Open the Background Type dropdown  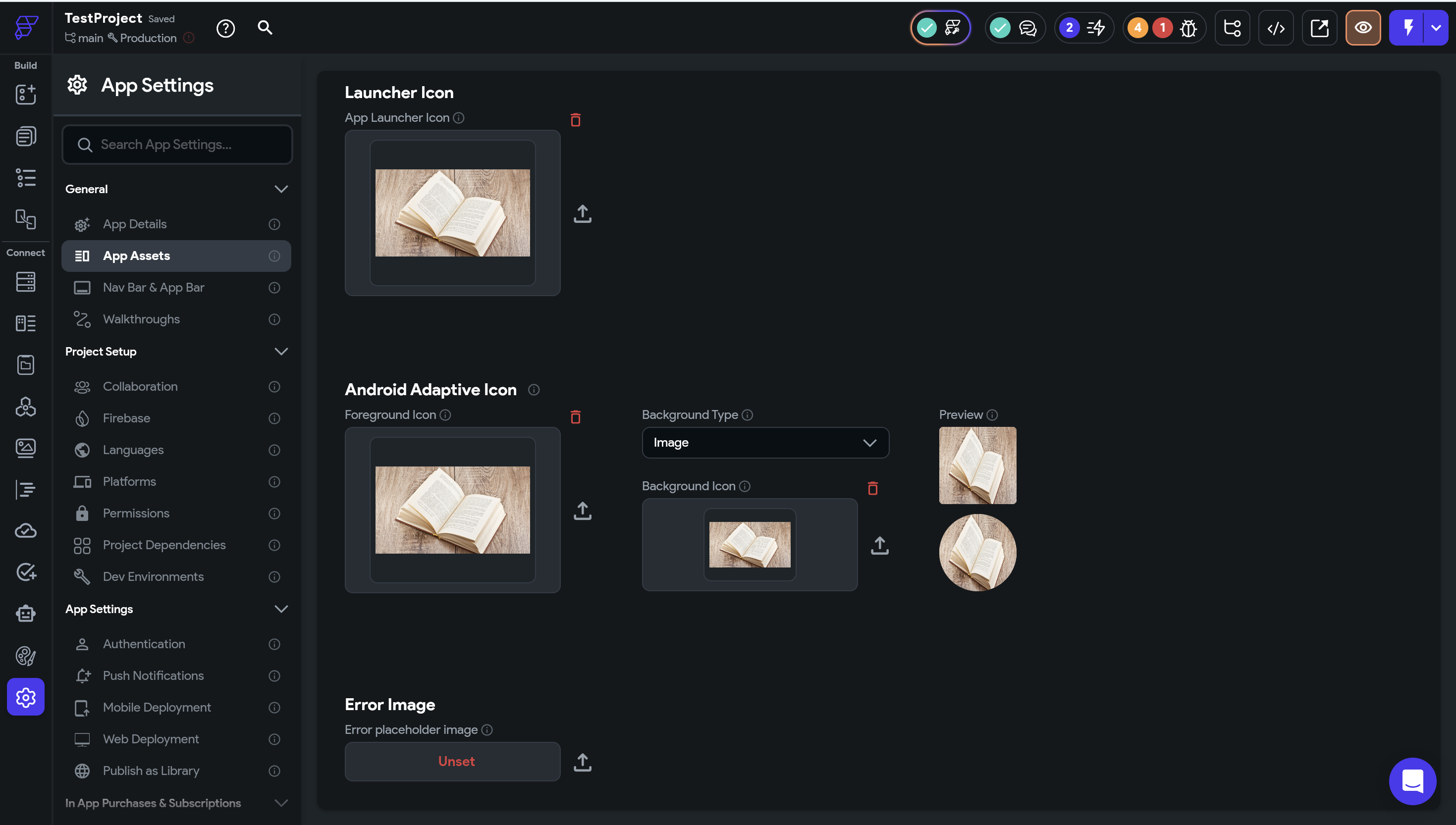pyautogui.click(x=765, y=443)
